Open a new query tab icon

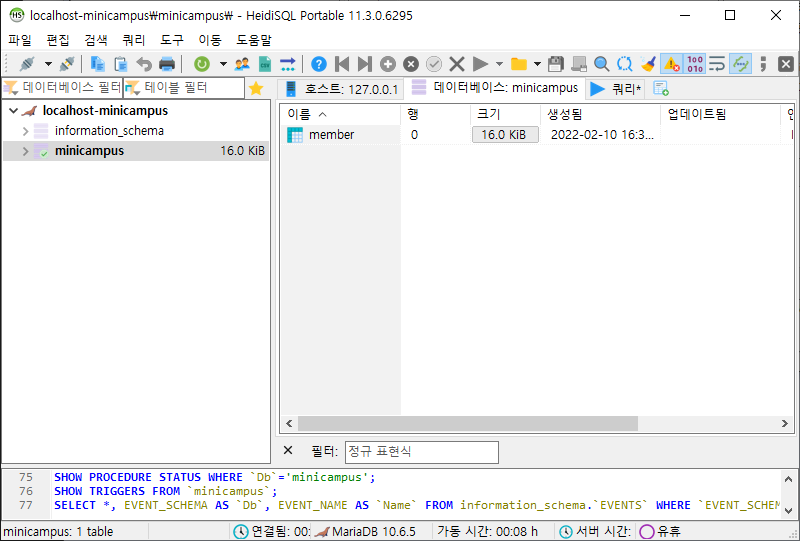coord(661,89)
